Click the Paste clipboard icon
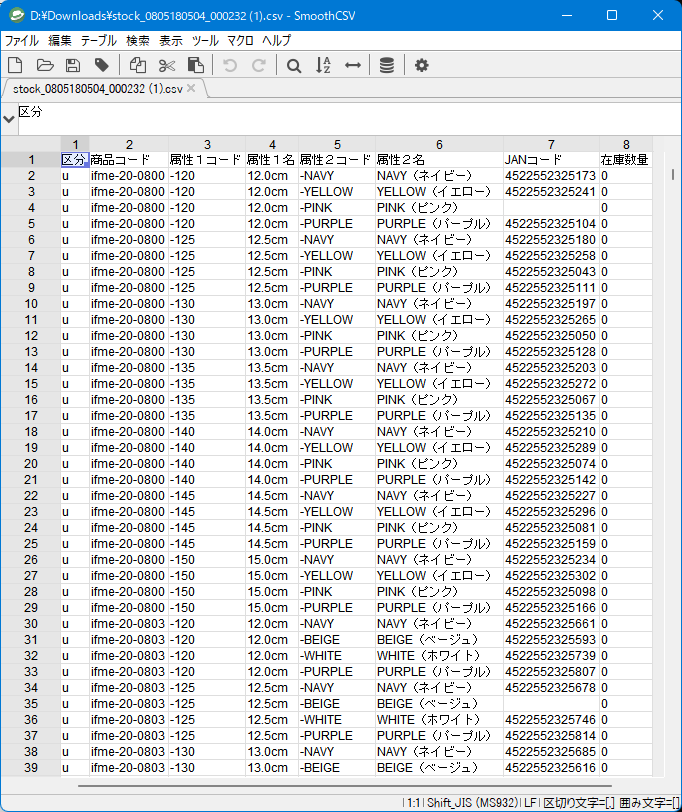The width and height of the screenshot is (682, 812). [x=196, y=65]
